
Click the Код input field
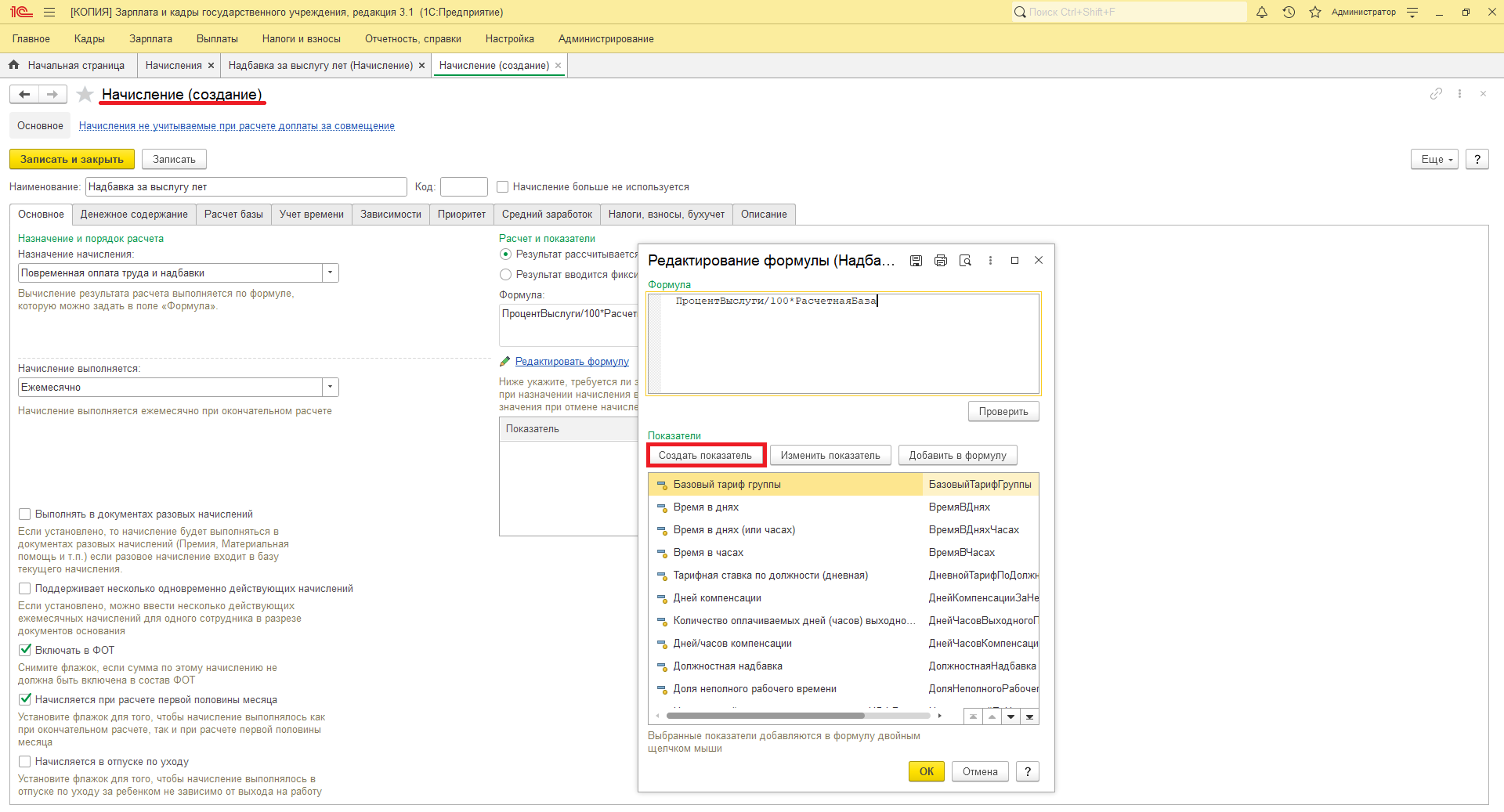point(464,187)
